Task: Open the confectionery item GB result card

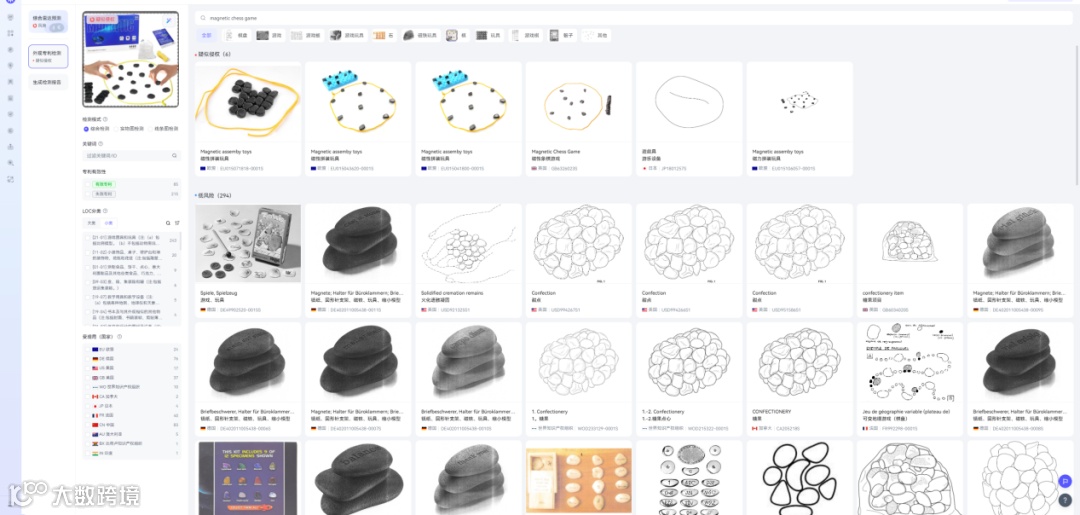Action: (x=910, y=260)
